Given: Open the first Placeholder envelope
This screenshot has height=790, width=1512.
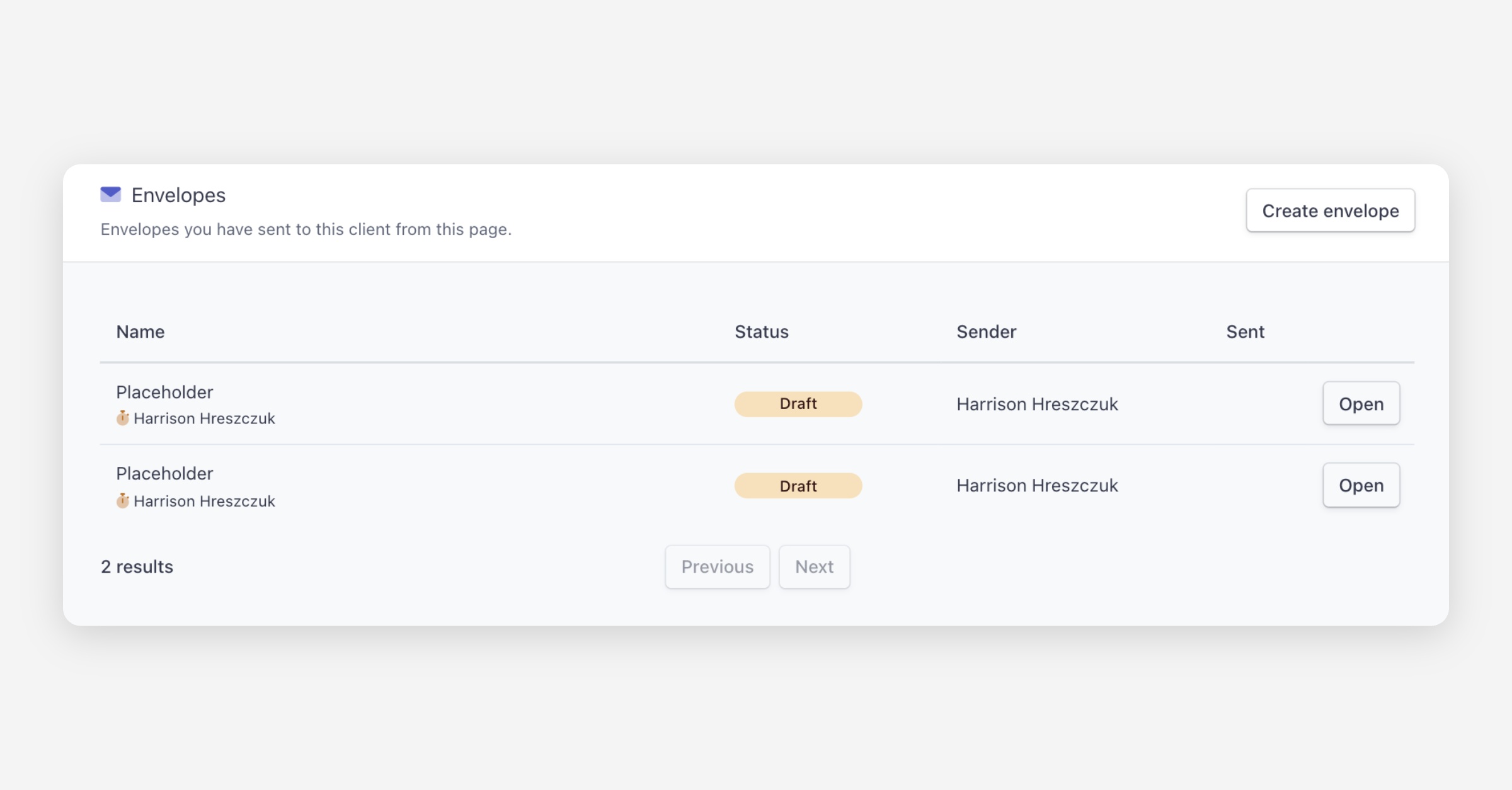Looking at the screenshot, I should point(1361,404).
